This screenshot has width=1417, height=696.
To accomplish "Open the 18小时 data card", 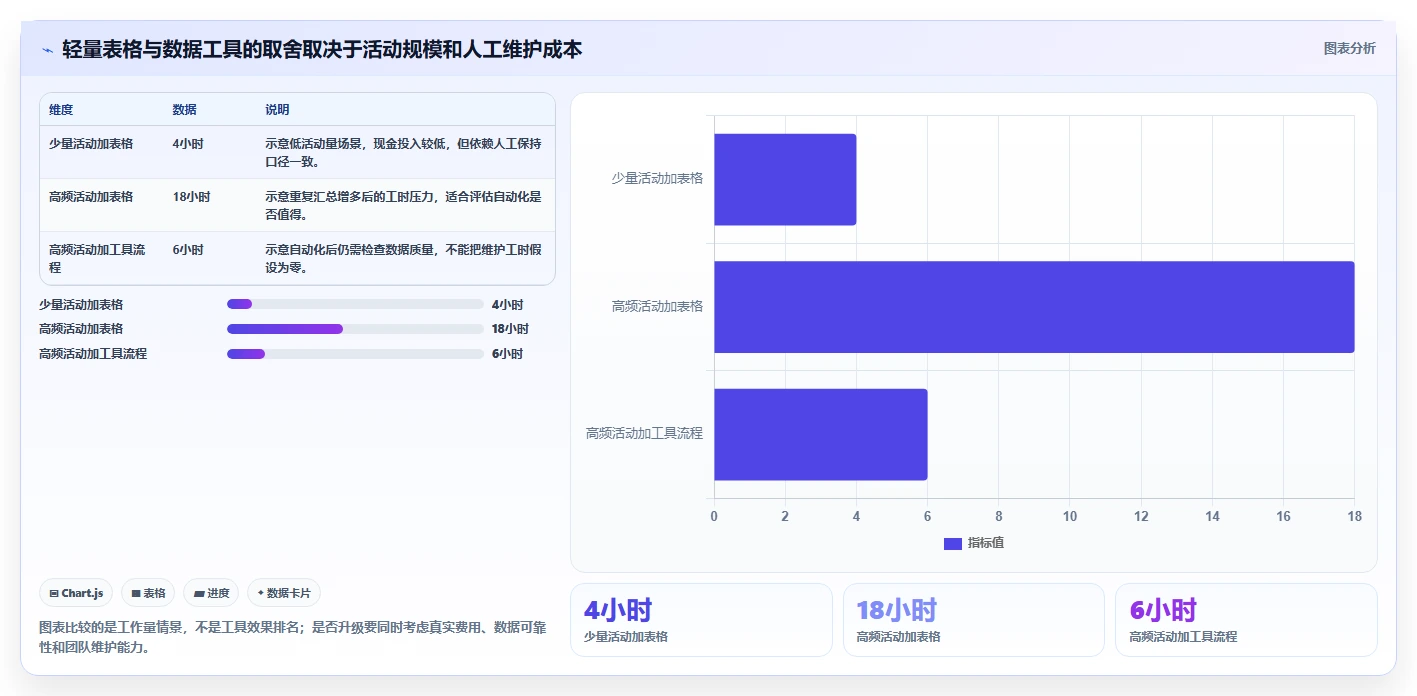I will (974, 620).
